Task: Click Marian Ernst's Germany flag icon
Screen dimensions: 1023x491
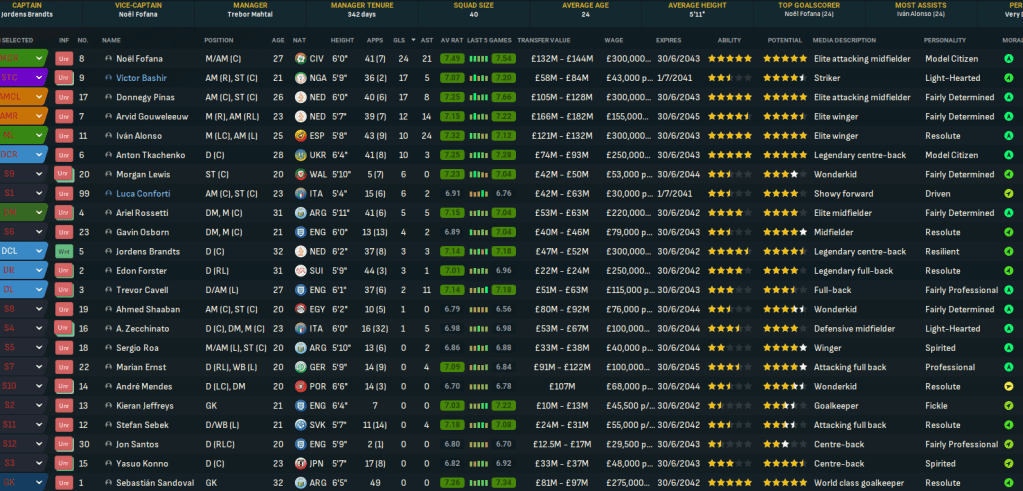Action: pos(301,368)
